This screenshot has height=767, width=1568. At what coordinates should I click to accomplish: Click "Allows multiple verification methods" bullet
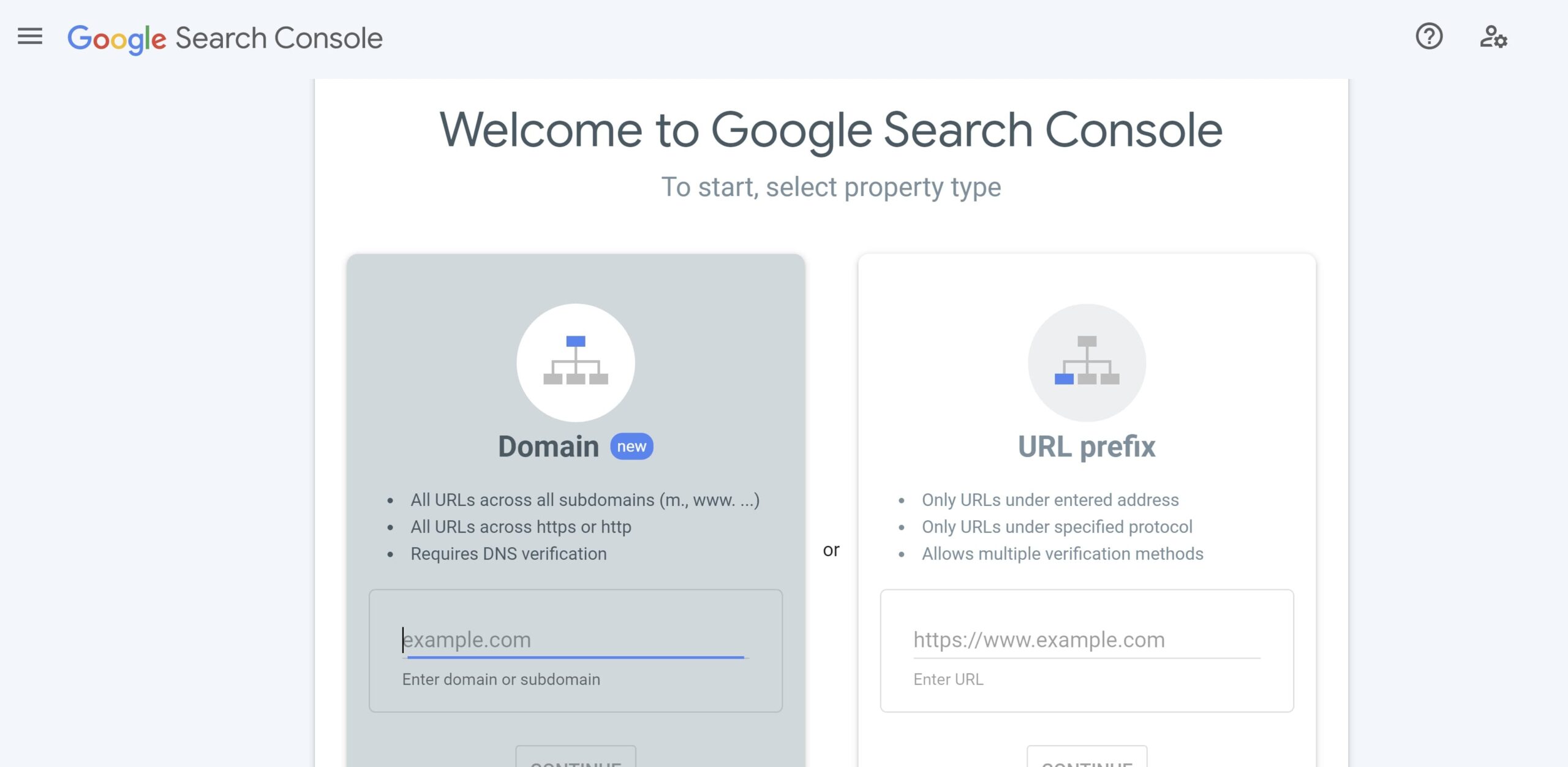(1063, 554)
